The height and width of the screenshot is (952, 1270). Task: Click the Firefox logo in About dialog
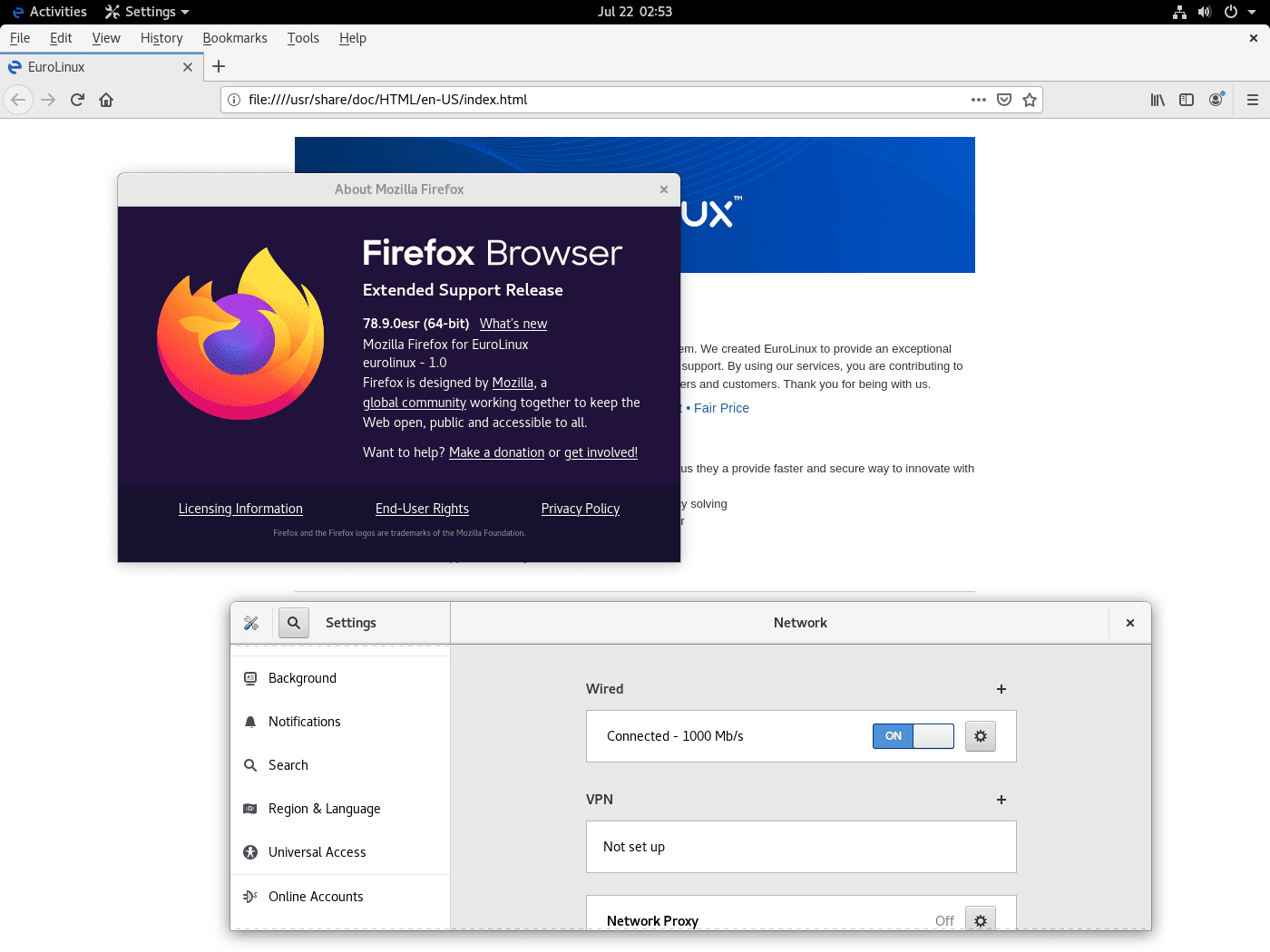click(240, 334)
